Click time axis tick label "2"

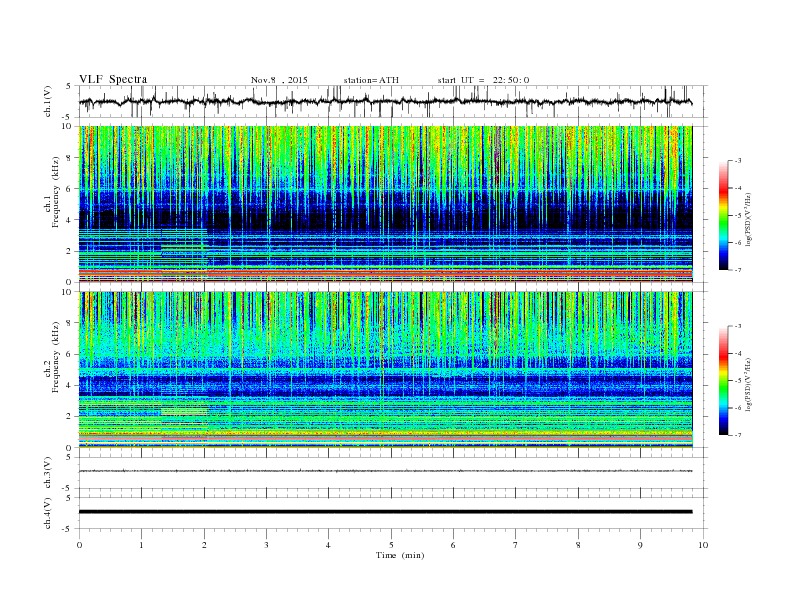point(204,545)
